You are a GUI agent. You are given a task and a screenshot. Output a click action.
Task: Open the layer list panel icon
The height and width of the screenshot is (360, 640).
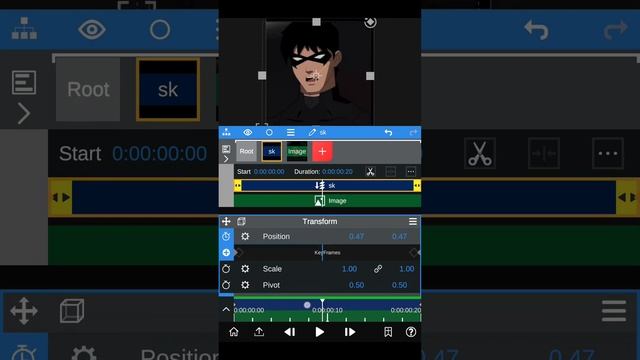226,149
